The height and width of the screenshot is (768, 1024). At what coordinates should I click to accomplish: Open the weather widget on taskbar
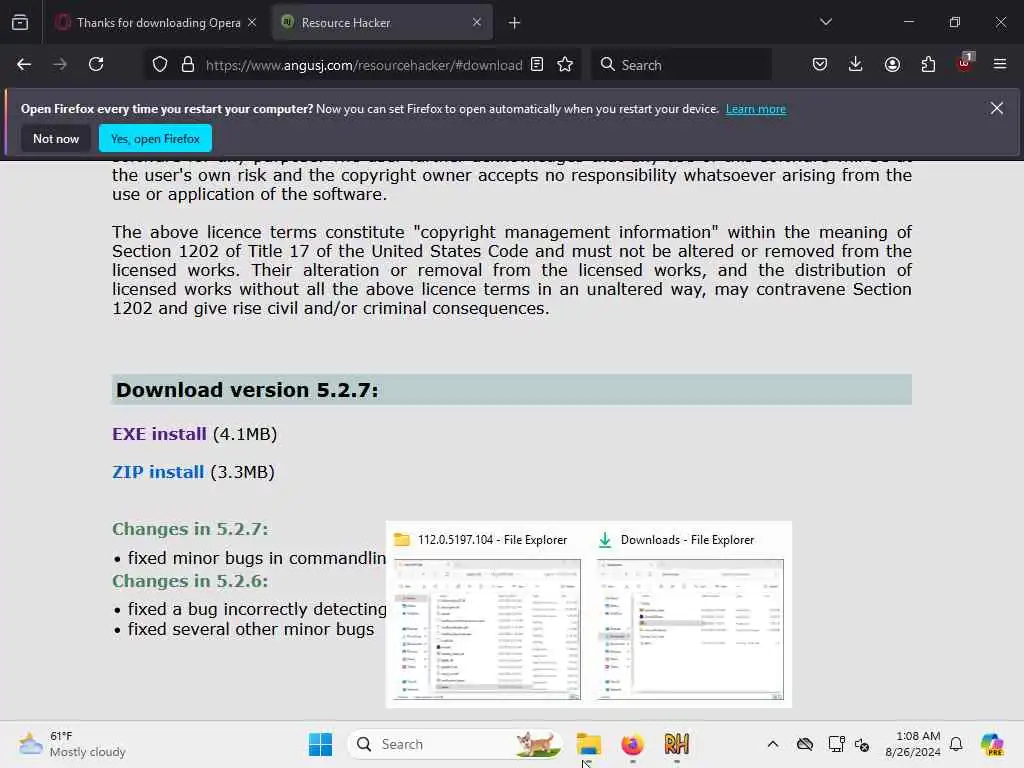[x=73, y=744]
